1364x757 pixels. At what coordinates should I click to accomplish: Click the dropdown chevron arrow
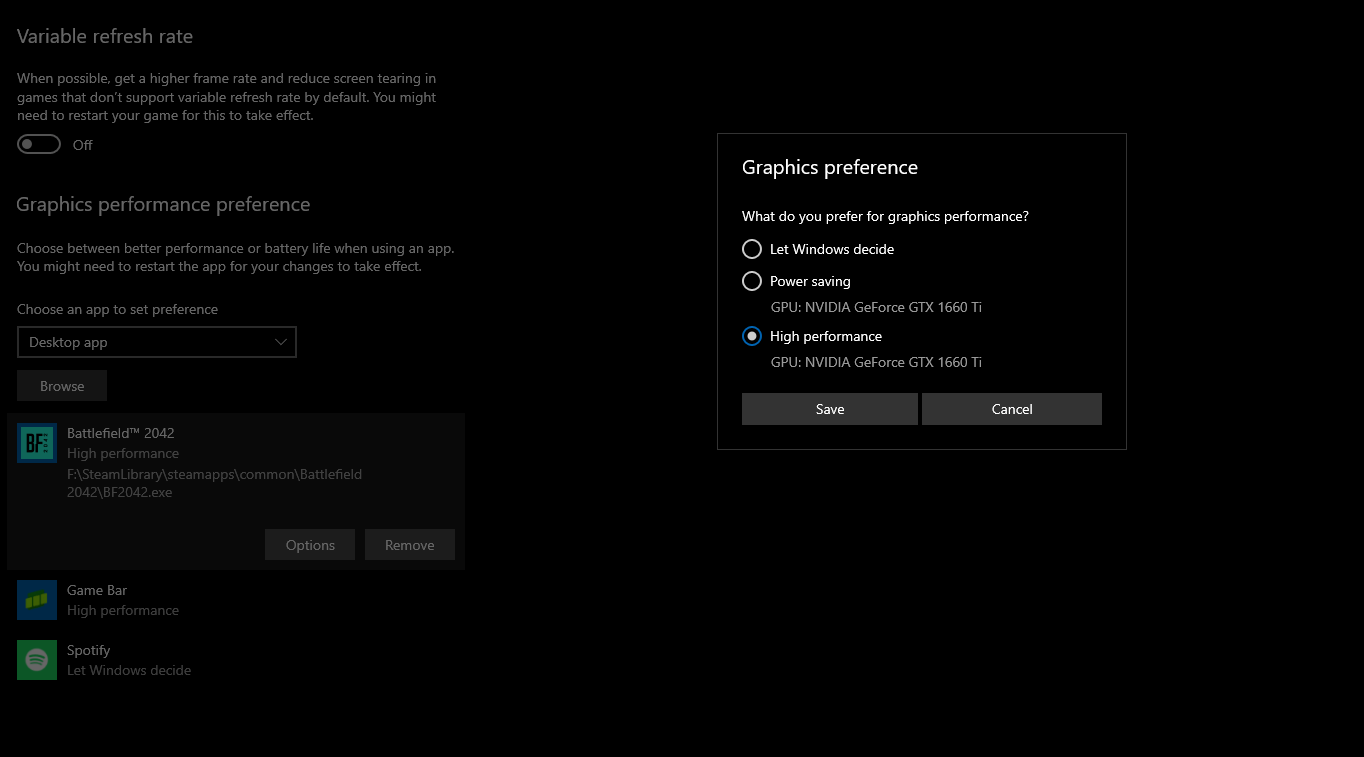tap(281, 342)
